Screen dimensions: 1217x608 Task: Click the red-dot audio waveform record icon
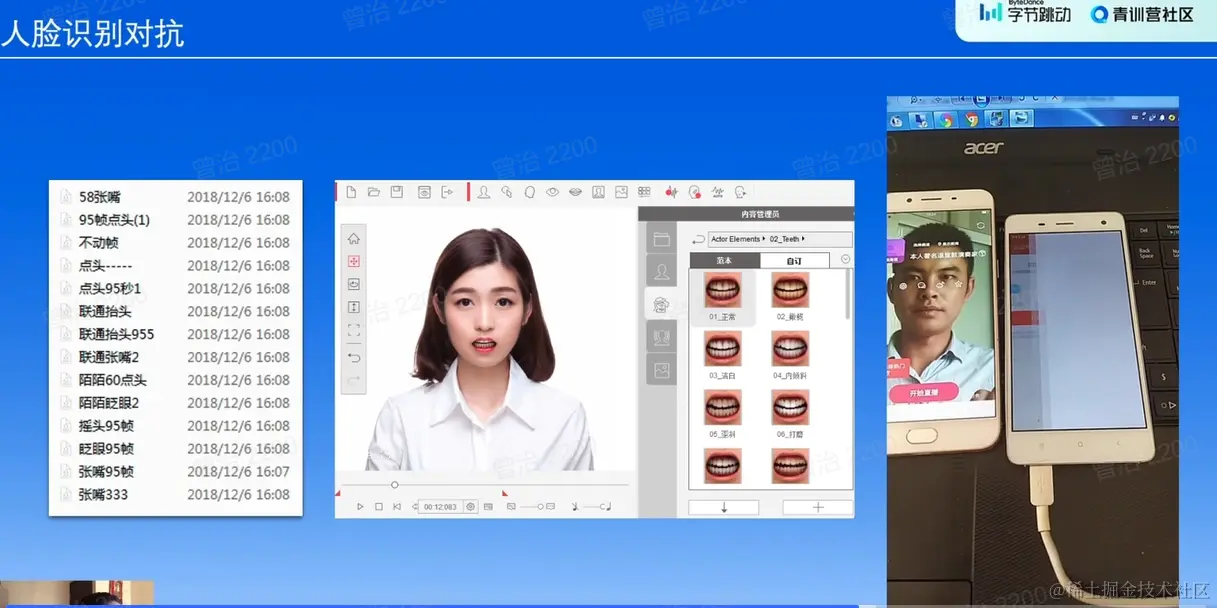click(671, 192)
